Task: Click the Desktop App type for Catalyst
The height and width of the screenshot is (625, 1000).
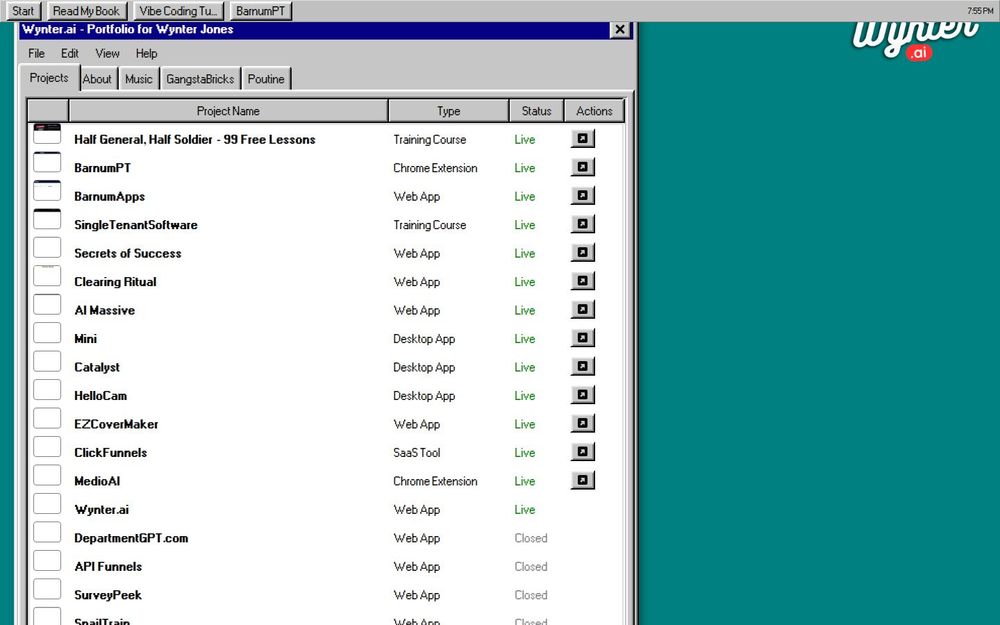Action: 424,367
